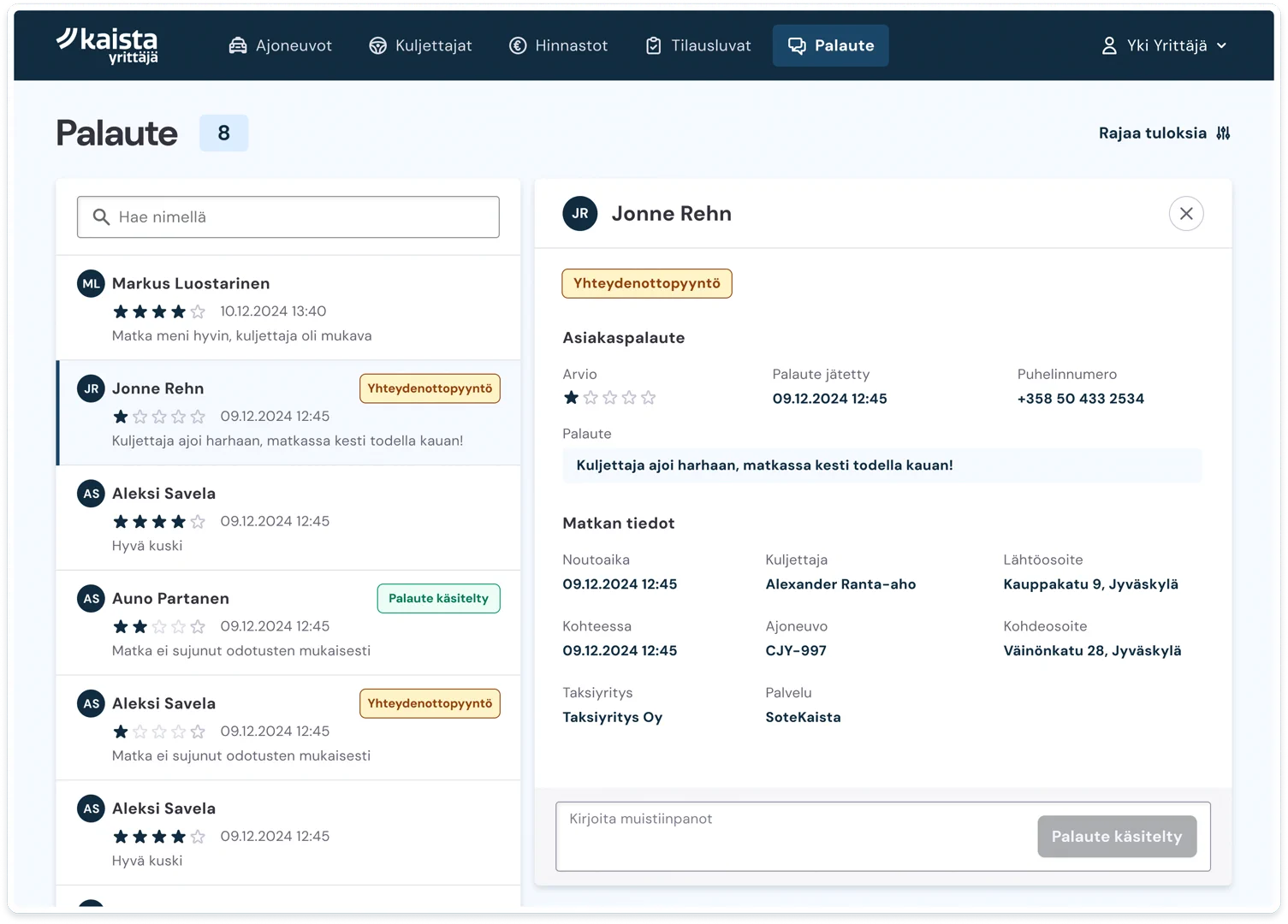This screenshot has height=924, width=1288.
Task: Click Taksiyritys Oy company value
Action: point(613,717)
